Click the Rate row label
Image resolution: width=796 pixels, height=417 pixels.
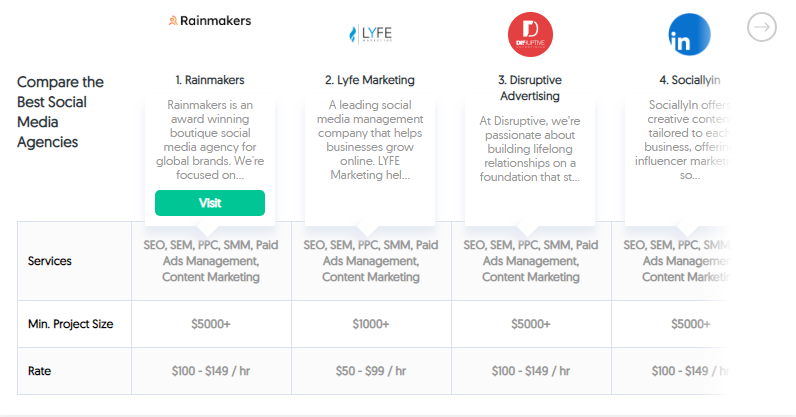pos(39,371)
